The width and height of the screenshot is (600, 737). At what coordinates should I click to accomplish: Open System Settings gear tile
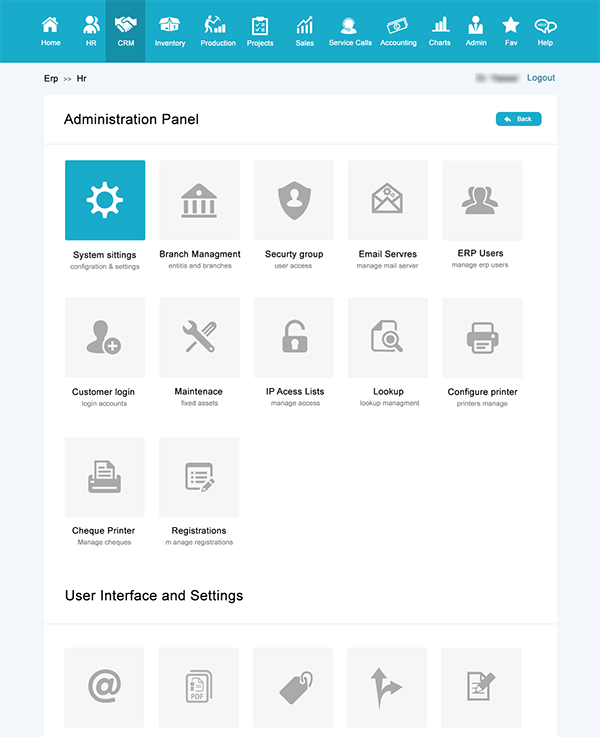[x=105, y=200]
